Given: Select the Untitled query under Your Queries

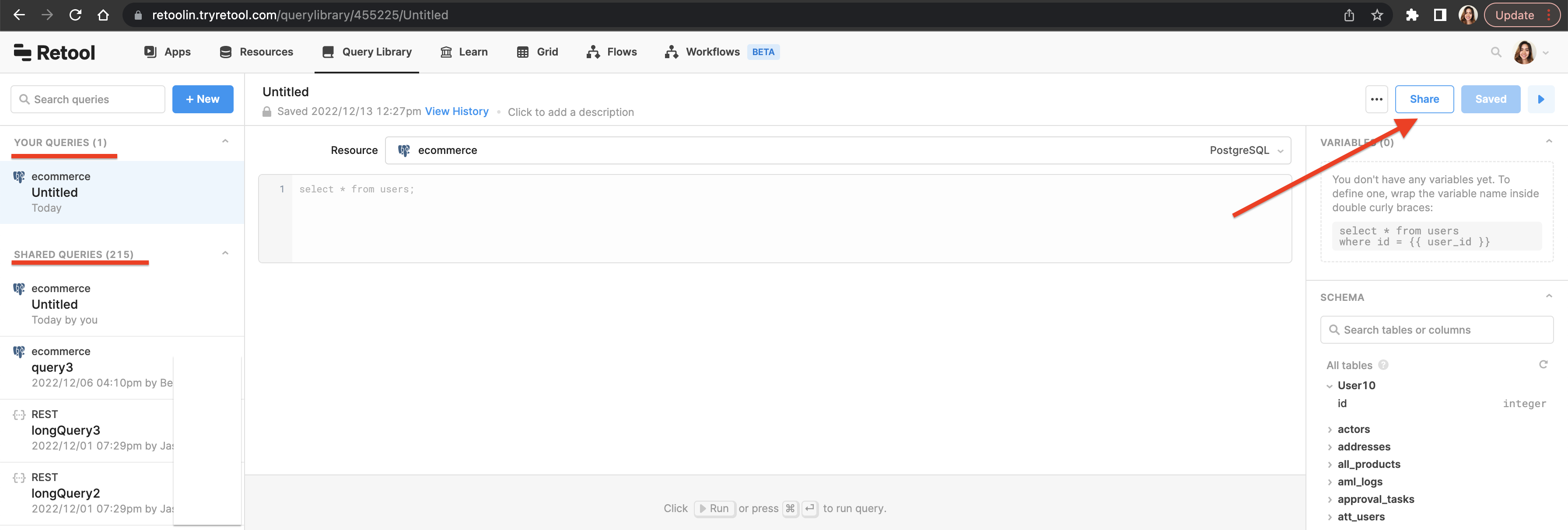Looking at the screenshot, I should [x=122, y=192].
